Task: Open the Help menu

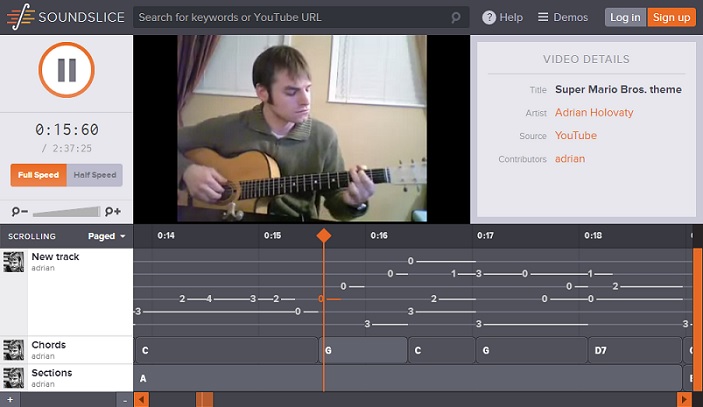Action: [x=503, y=17]
